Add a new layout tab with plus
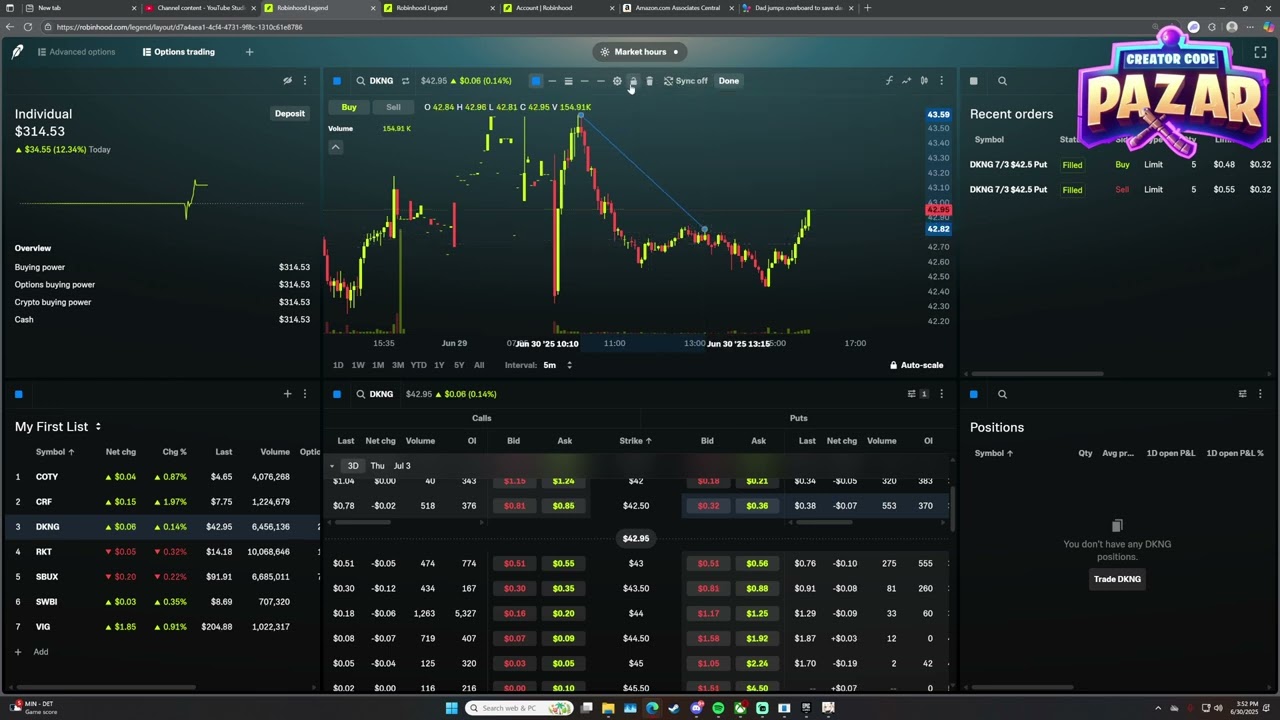 click(x=249, y=52)
